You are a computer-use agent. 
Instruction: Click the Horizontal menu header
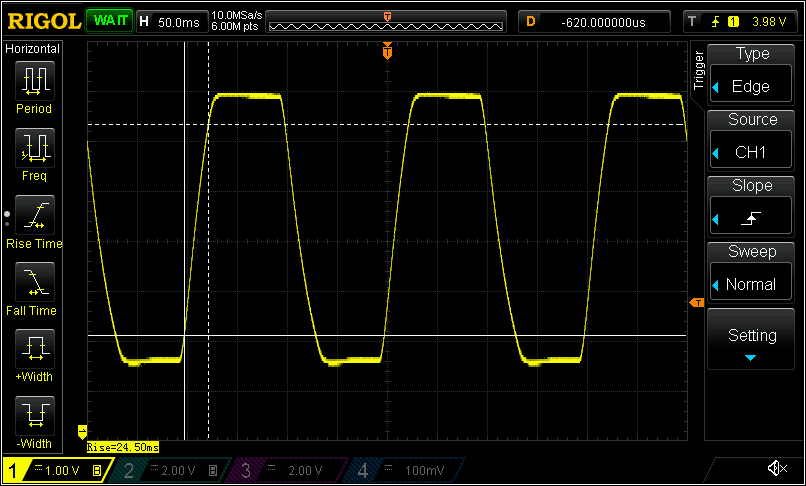pos(33,48)
